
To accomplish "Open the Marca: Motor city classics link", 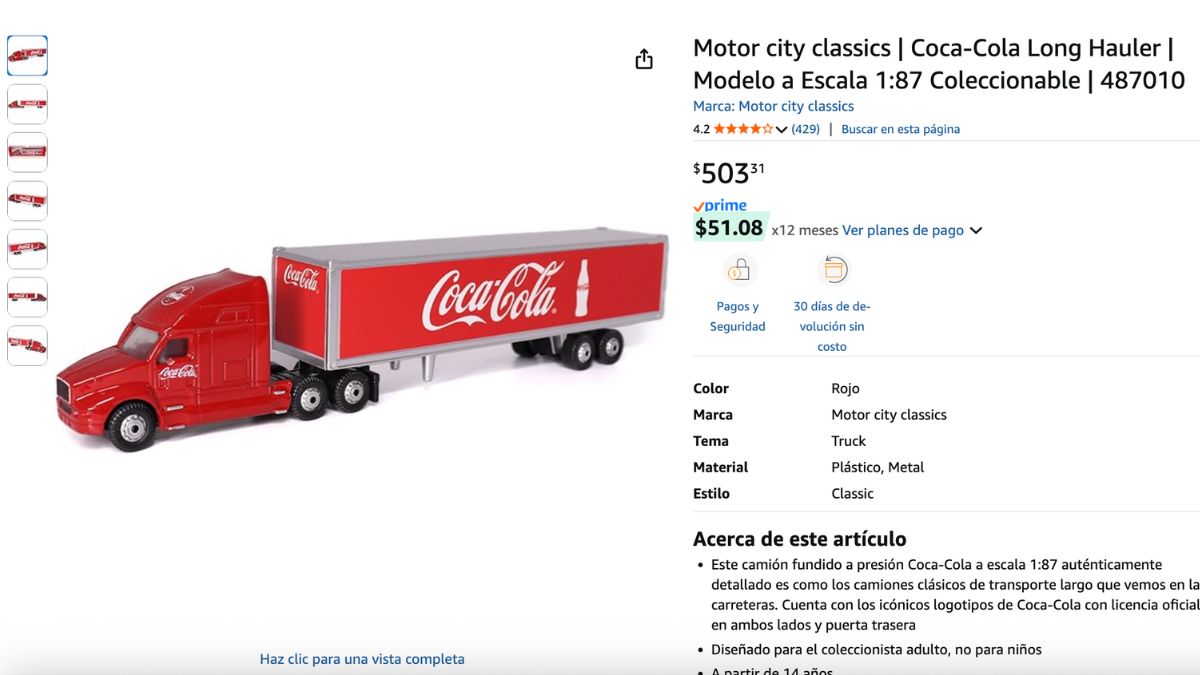I will tap(773, 106).
